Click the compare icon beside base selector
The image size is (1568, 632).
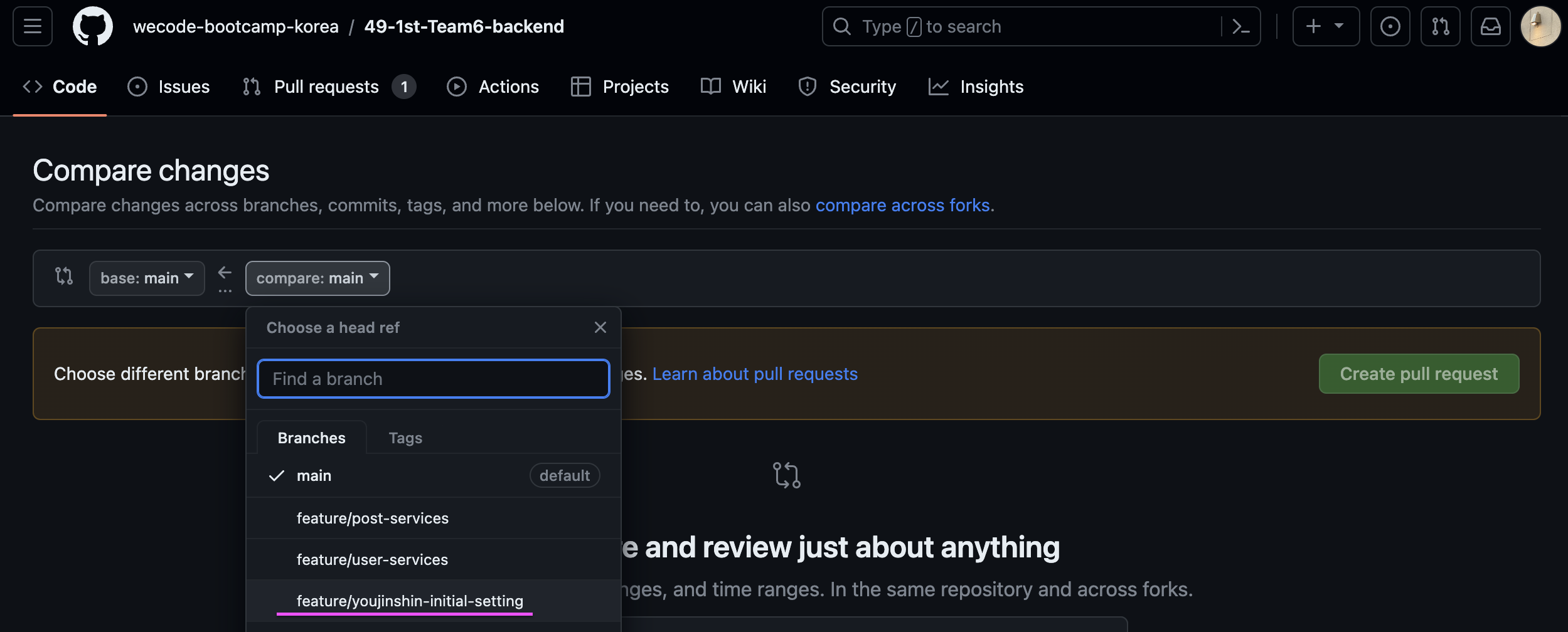click(64, 276)
